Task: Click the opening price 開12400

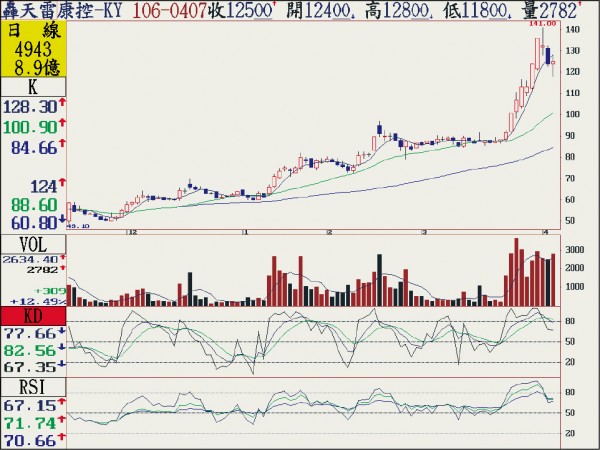Action: pyautogui.click(x=320, y=10)
